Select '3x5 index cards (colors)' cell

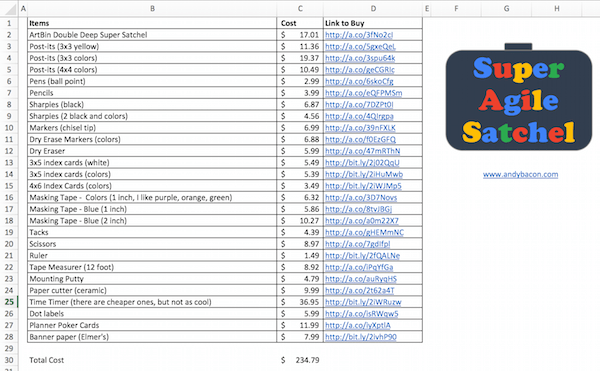pos(152,174)
